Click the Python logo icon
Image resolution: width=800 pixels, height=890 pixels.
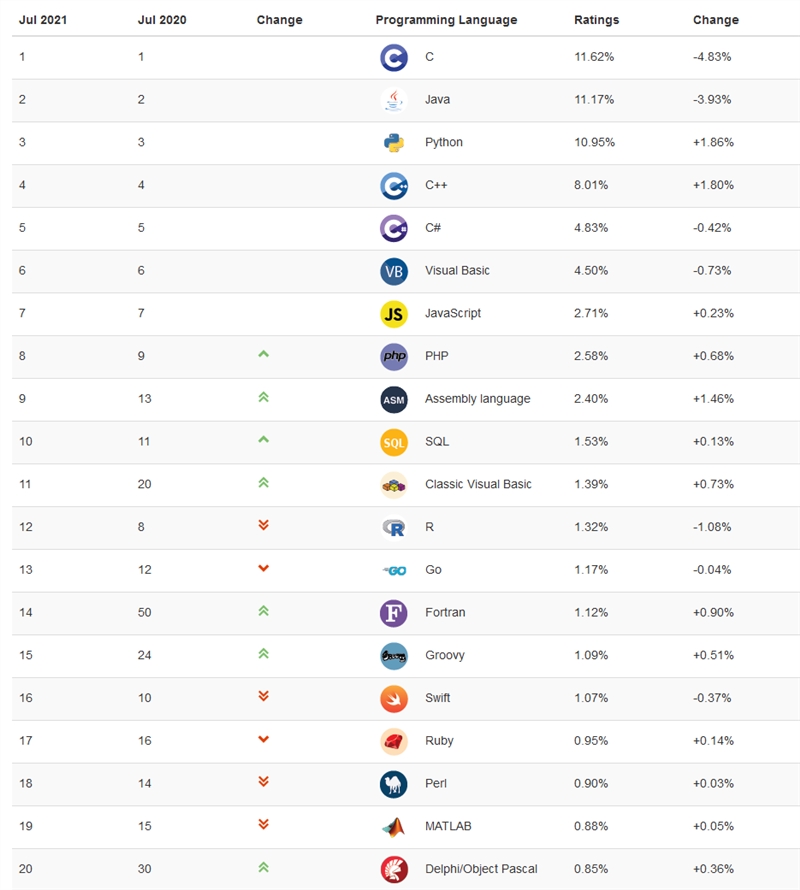(394, 143)
